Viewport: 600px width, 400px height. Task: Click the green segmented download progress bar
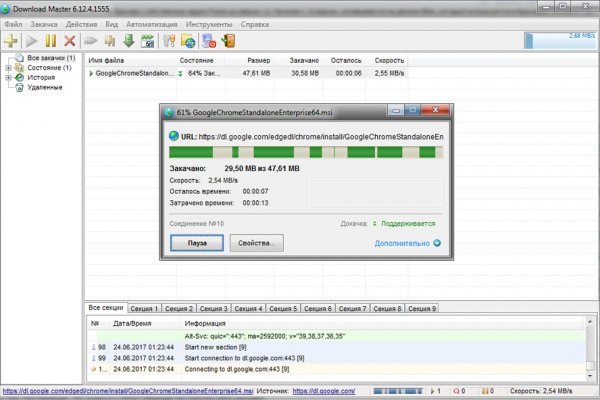pos(306,152)
